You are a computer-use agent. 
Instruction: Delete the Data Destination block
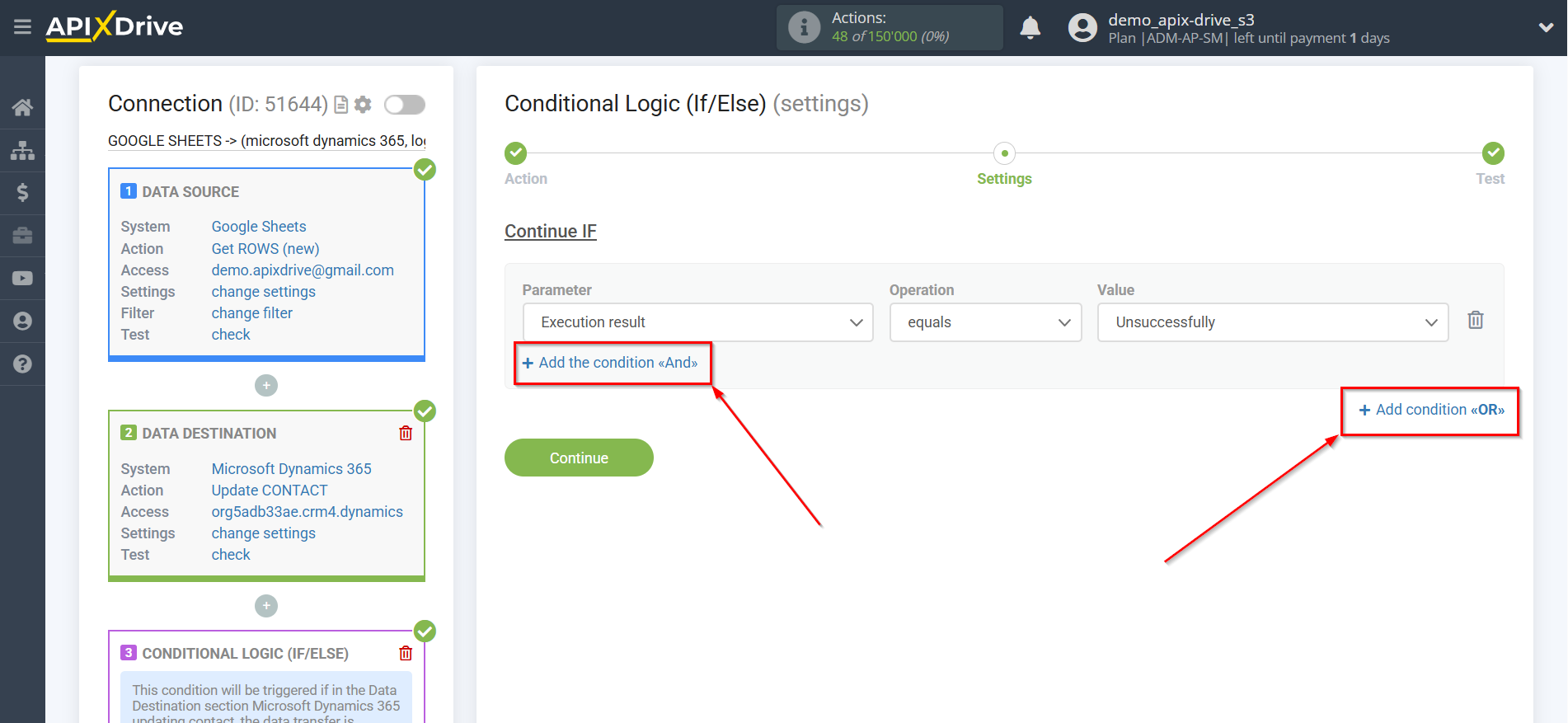pos(406,433)
